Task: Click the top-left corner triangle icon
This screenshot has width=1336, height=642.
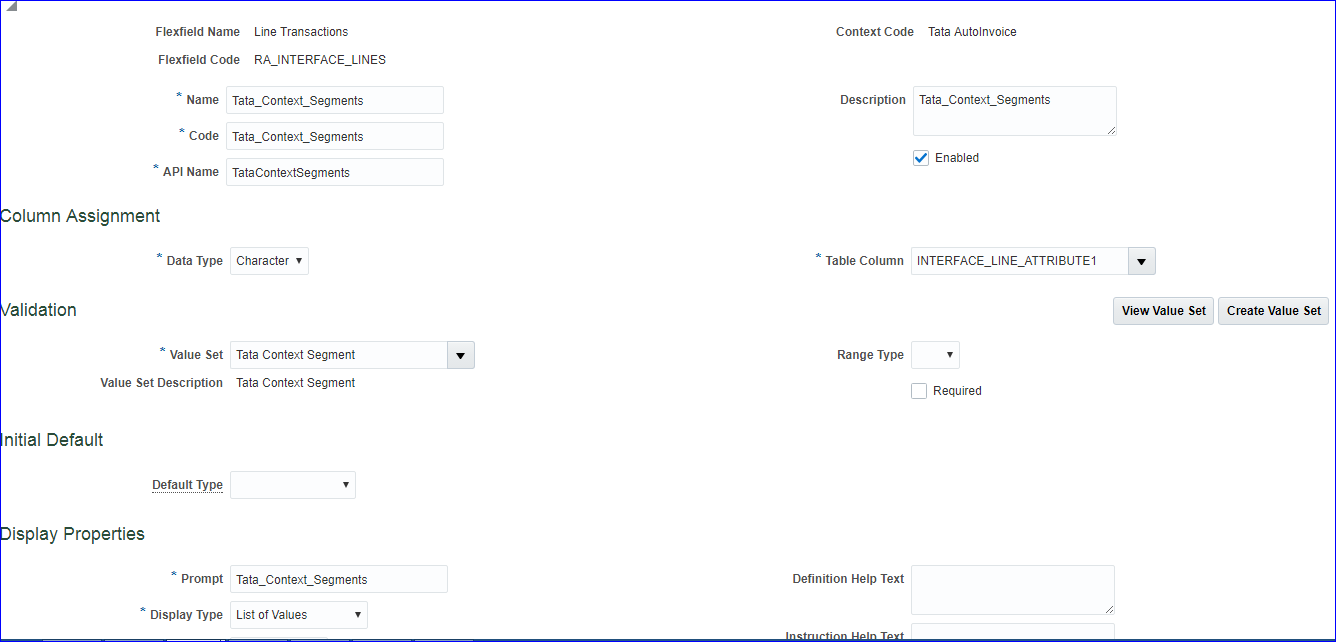Action: click(x=10, y=7)
